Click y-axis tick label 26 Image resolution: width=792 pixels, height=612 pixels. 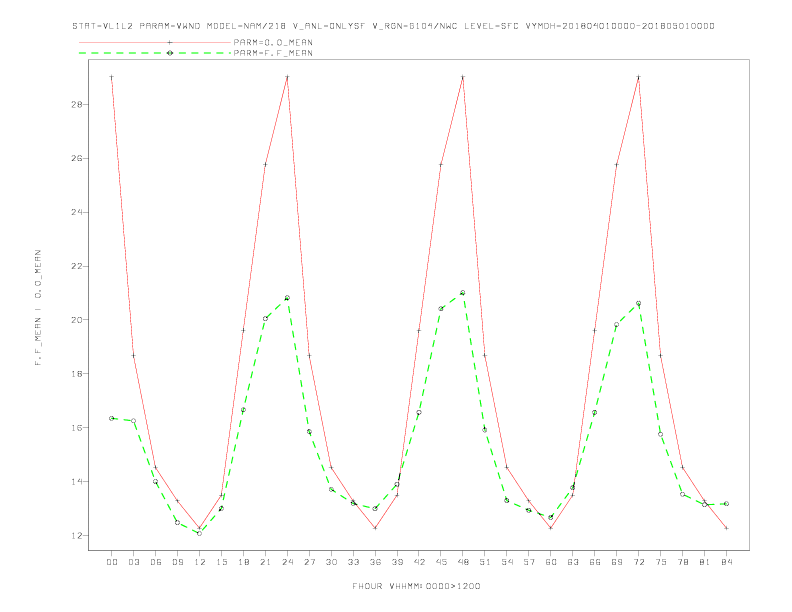77,159
